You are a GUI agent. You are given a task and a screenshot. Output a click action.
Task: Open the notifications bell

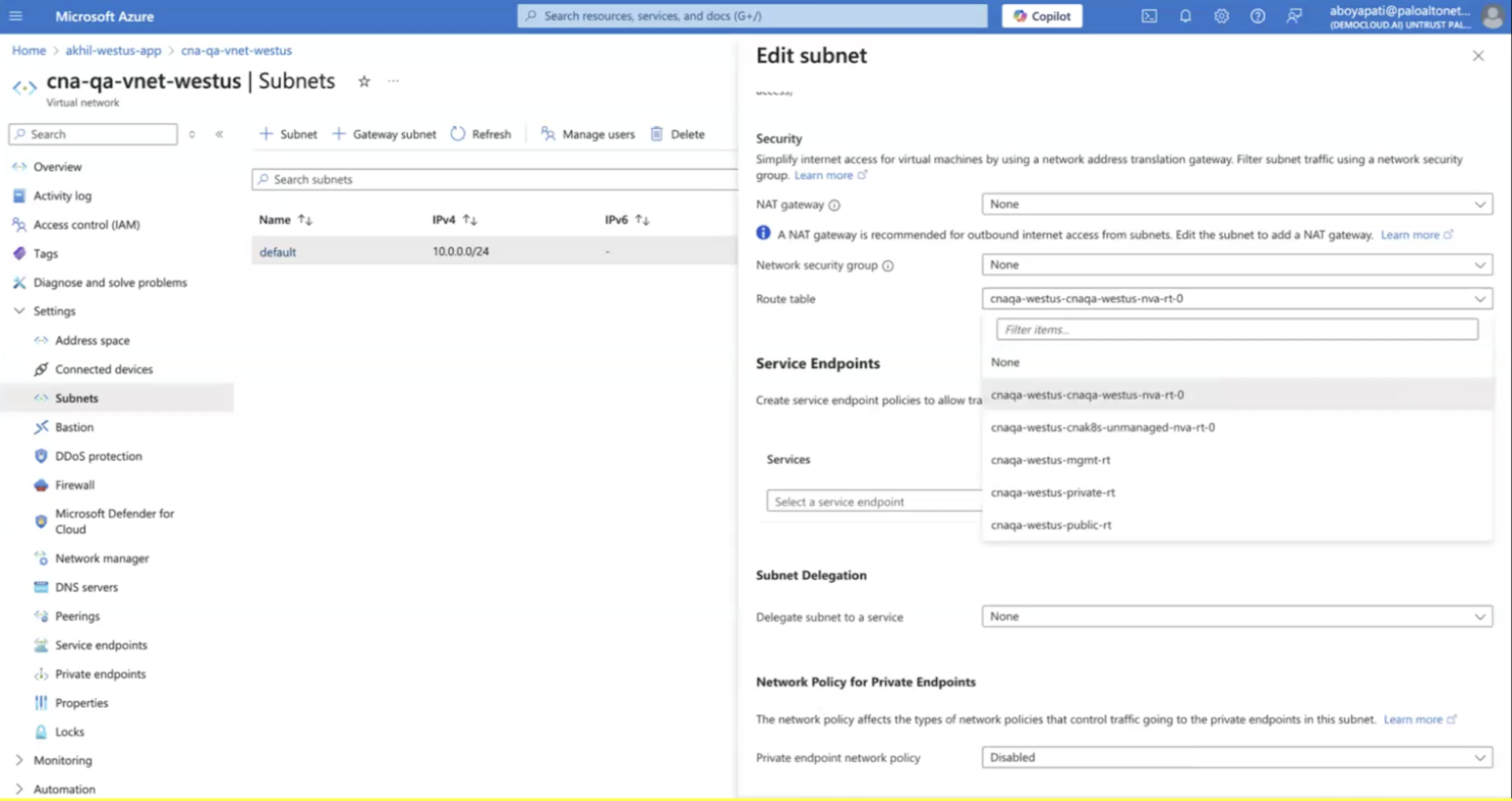tap(1185, 16)
